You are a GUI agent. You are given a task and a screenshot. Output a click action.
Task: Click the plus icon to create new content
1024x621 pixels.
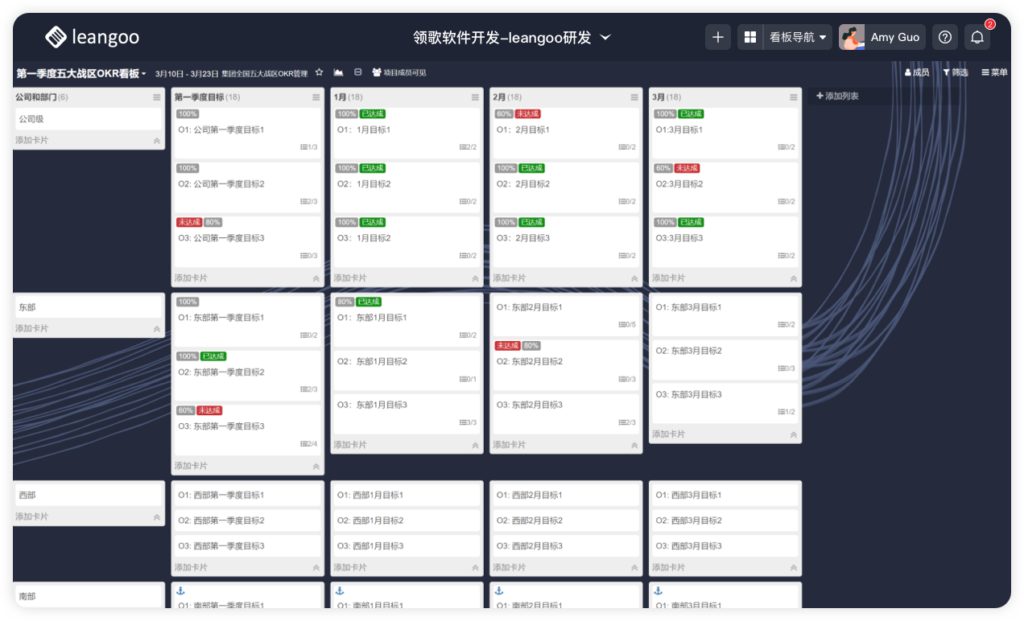pyautogui.click(x=718, y=37)
